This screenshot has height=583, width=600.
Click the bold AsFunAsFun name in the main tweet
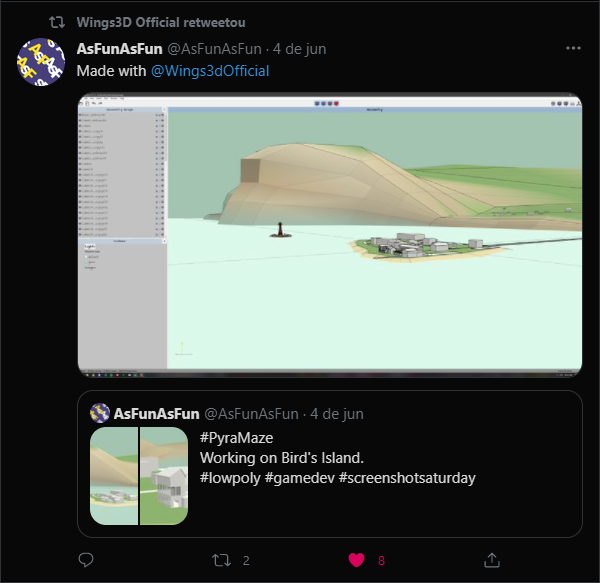point(119,49)
